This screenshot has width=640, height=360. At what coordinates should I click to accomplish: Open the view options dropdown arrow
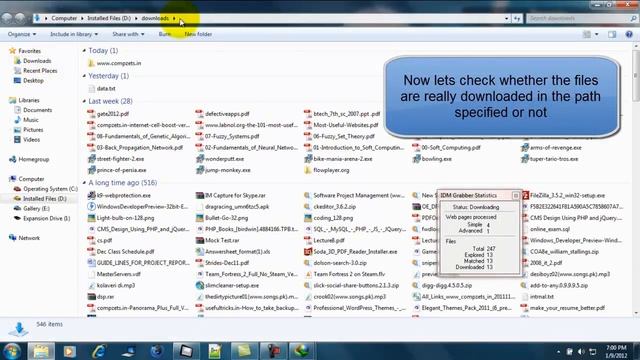pos(596,35)
